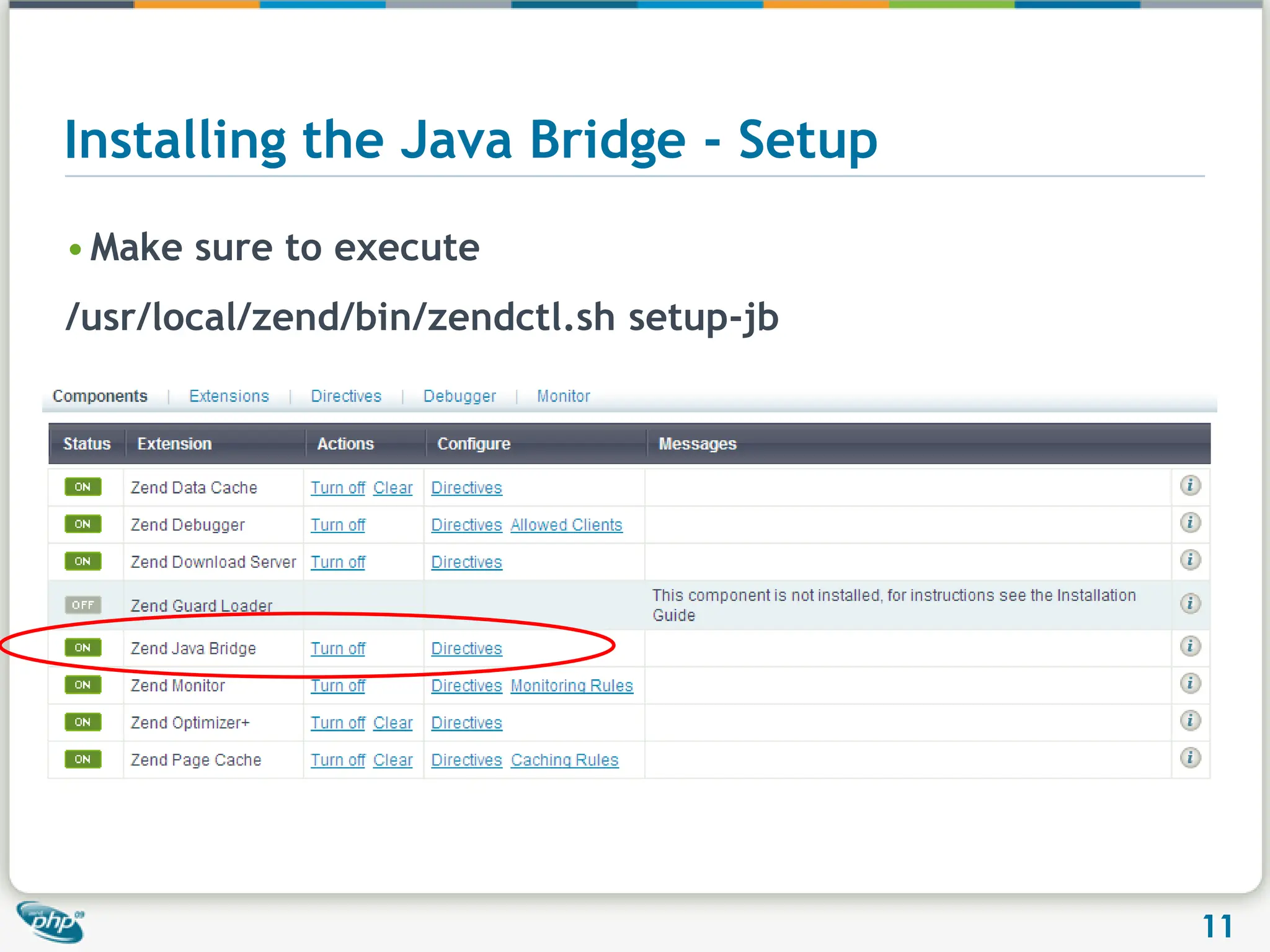Clear Zend Optimizer+ cache
This screenshot has height=952, width=1270.
(x=393, y=723)
